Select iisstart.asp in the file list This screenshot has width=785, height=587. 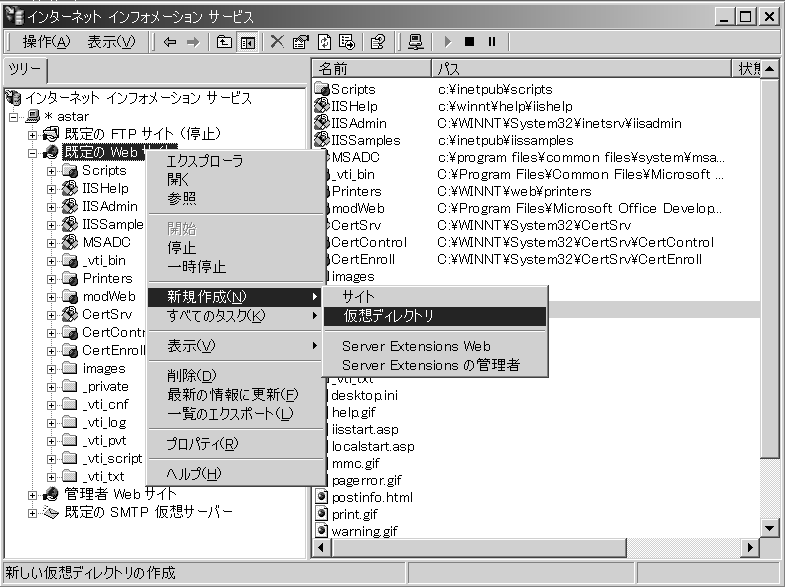pos(365,429)
